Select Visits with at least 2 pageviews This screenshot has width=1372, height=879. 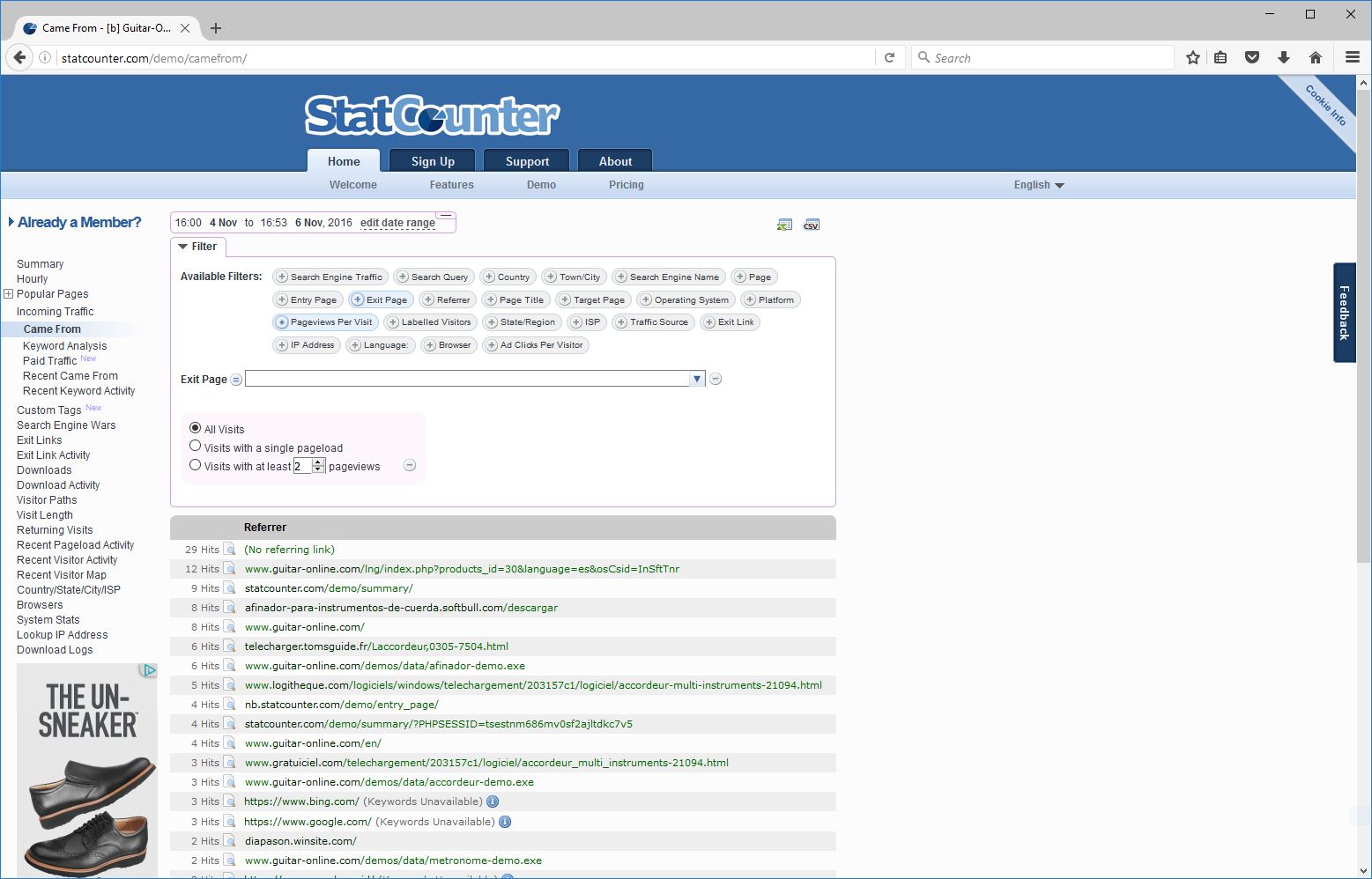(x=196, y=464)
